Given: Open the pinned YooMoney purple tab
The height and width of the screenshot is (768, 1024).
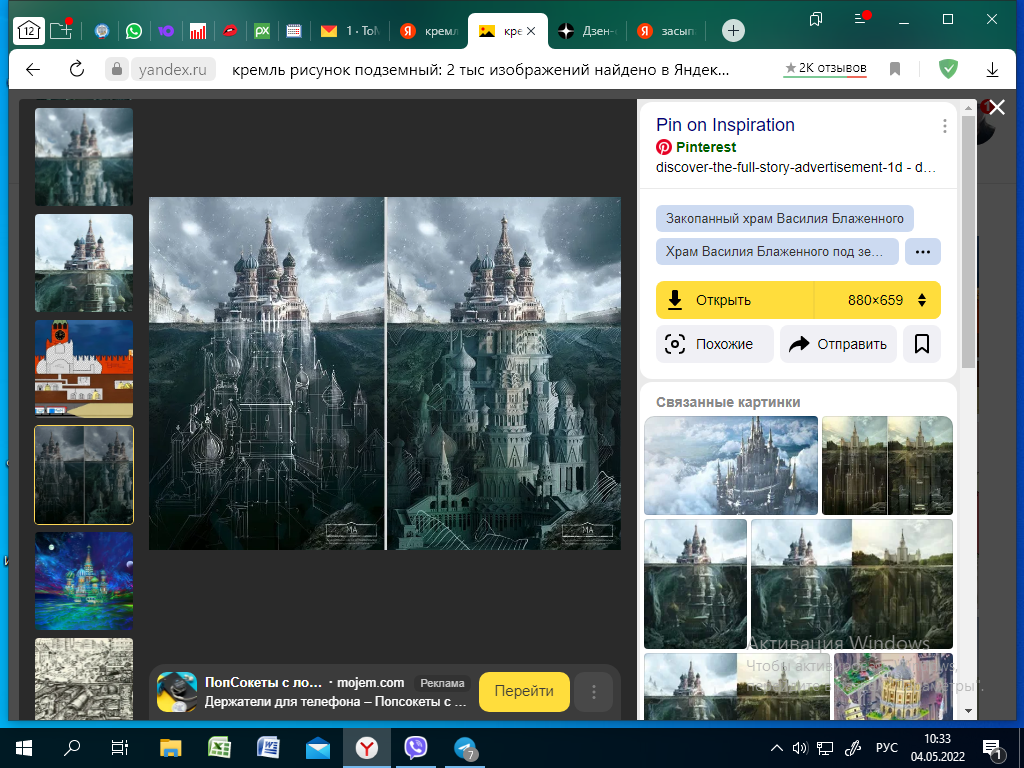Looking at the screenshot, I should coord(166,31).
